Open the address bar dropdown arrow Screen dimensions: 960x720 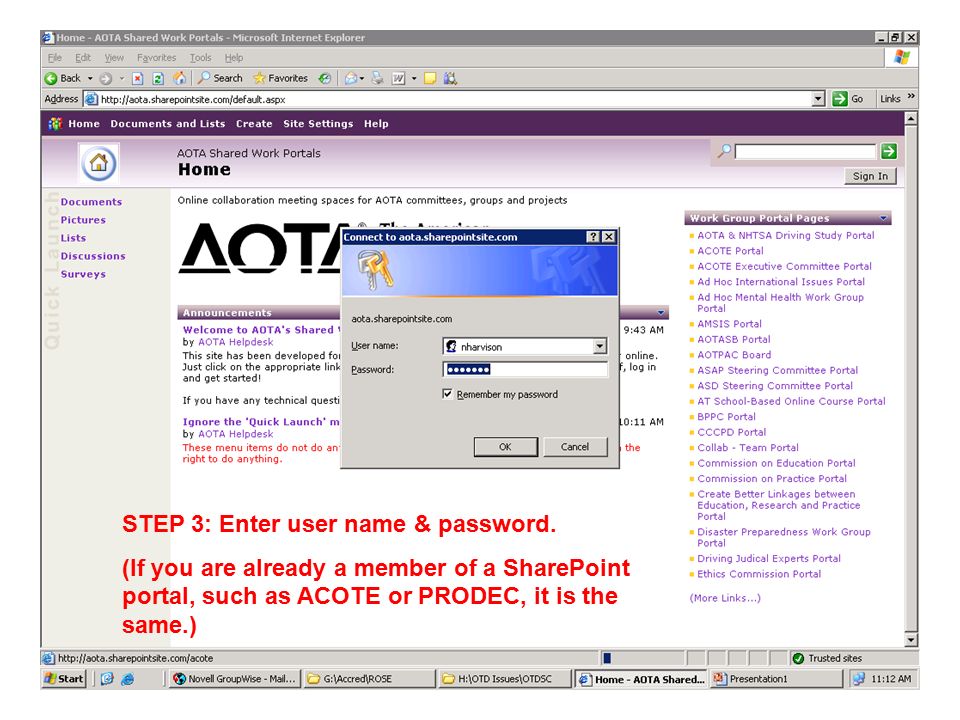(x=819, y=99)
